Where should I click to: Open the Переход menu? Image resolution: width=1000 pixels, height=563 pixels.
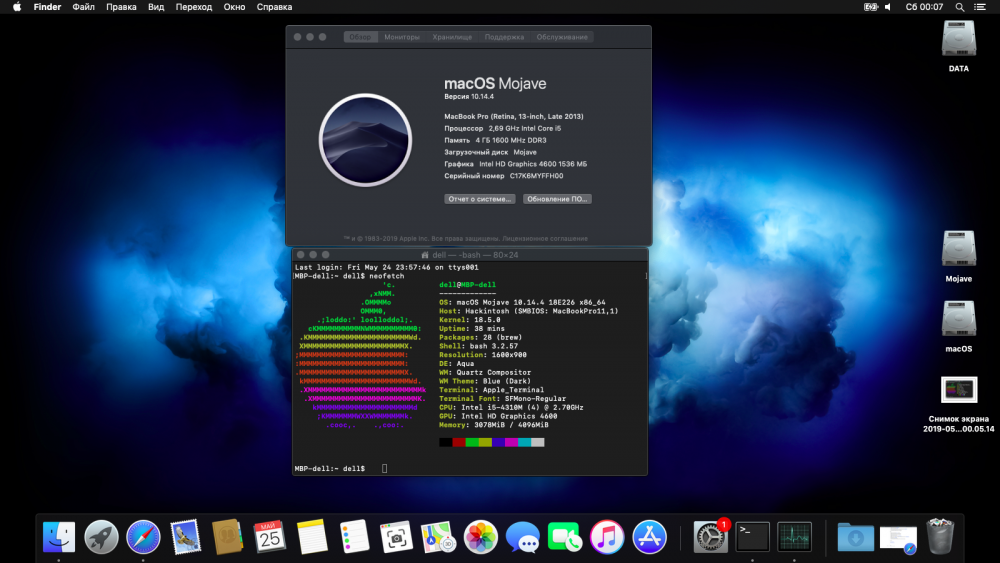pyautogui.click(x=194, y=7)
